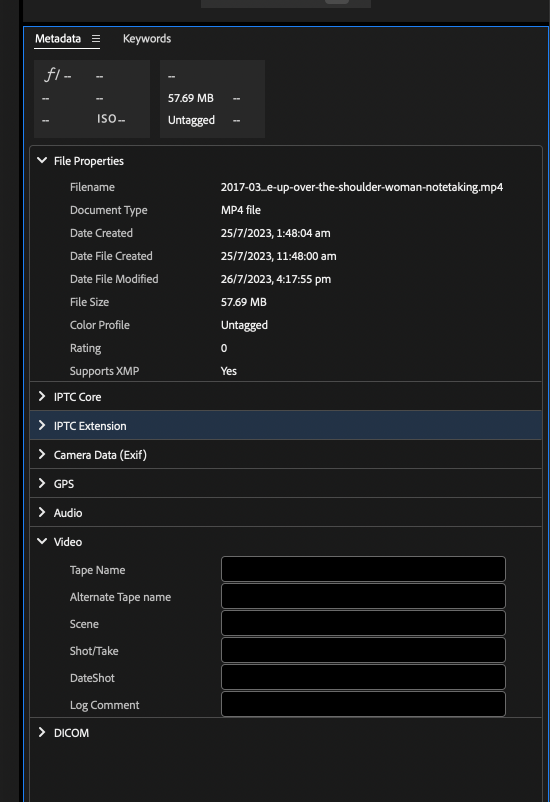Click the Log Comment input field
Screen dimensions: 550x802
[x=363, y=705]
